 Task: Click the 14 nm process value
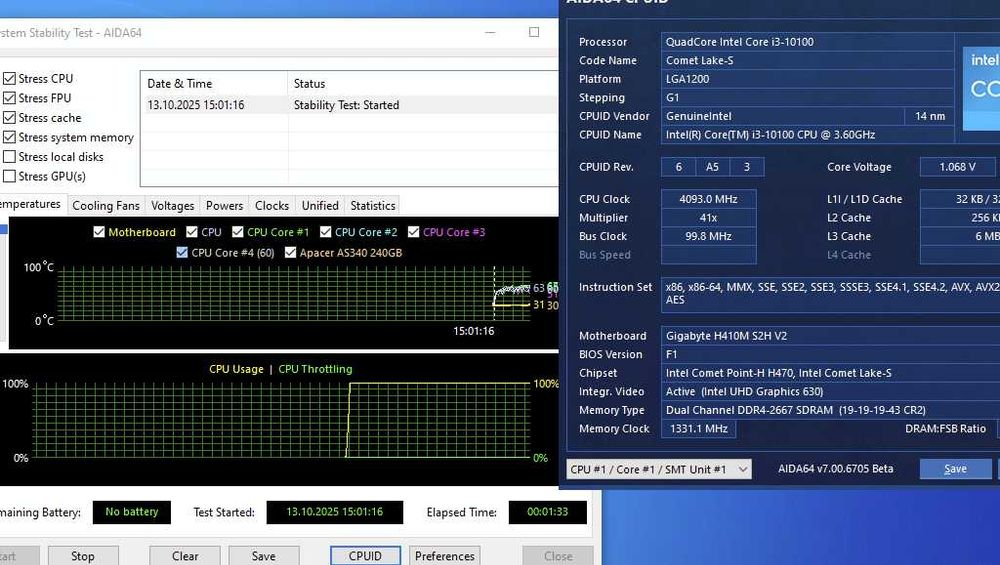930,116
